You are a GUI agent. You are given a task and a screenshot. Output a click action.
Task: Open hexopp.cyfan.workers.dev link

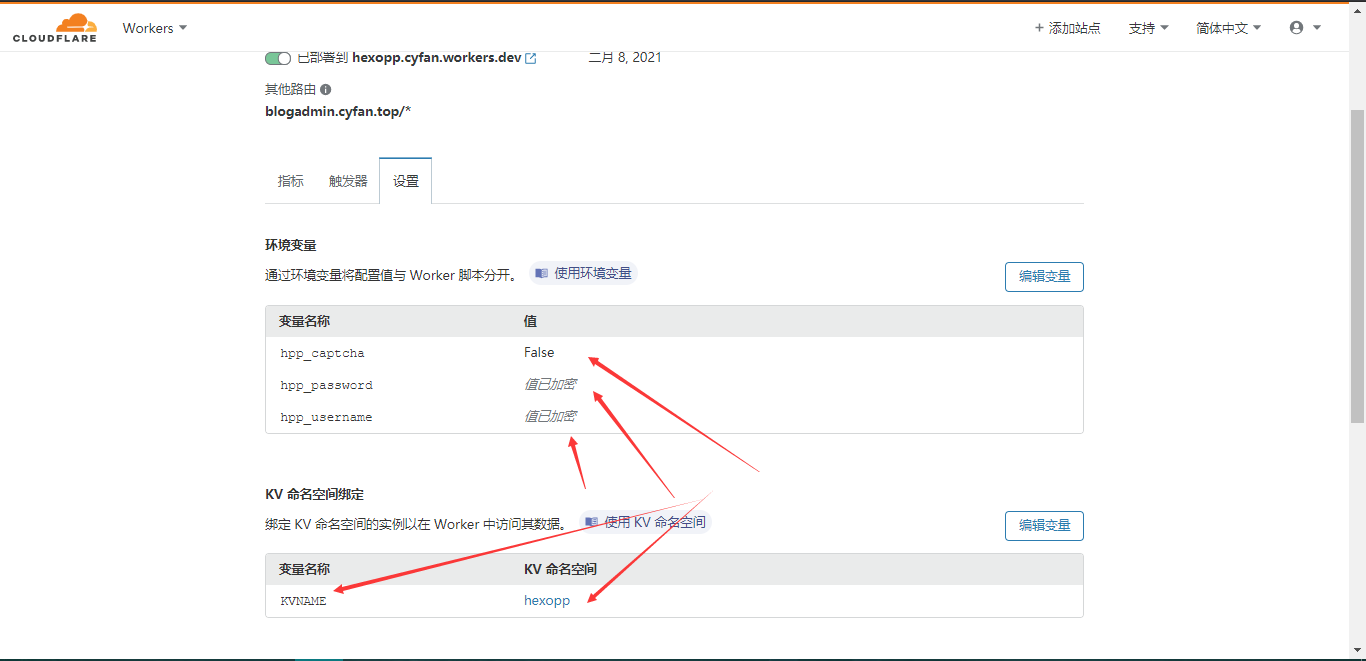point(437,58)
